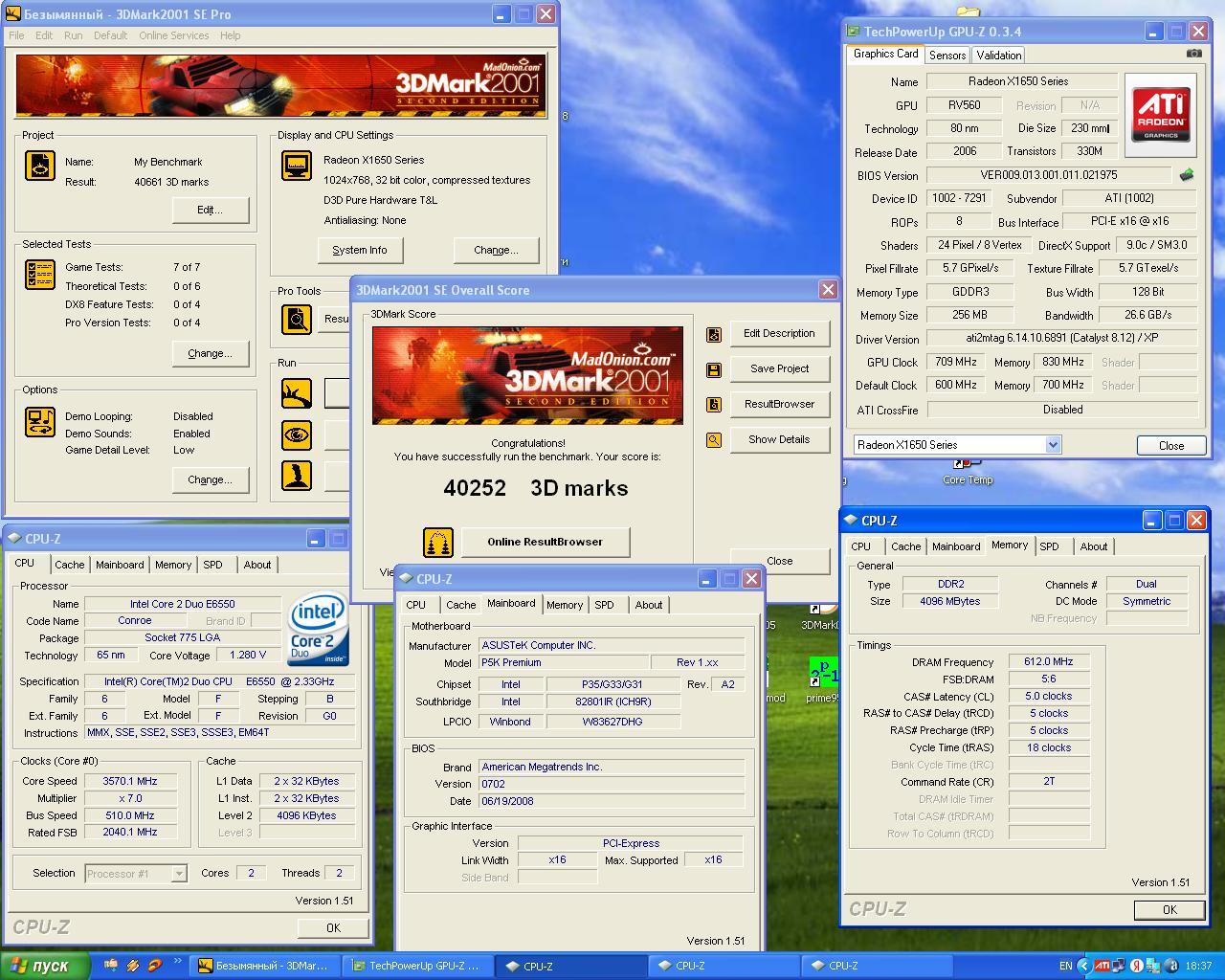Viewport: 1225px width, 980px height.
Task: Open the File menu in 3DMark2001
Action: click(x=17, y=35)
